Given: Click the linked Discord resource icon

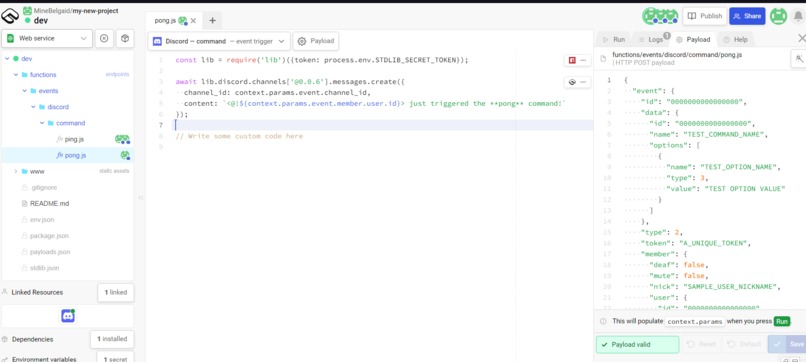Looking at the screenshot, I should 68,316.
